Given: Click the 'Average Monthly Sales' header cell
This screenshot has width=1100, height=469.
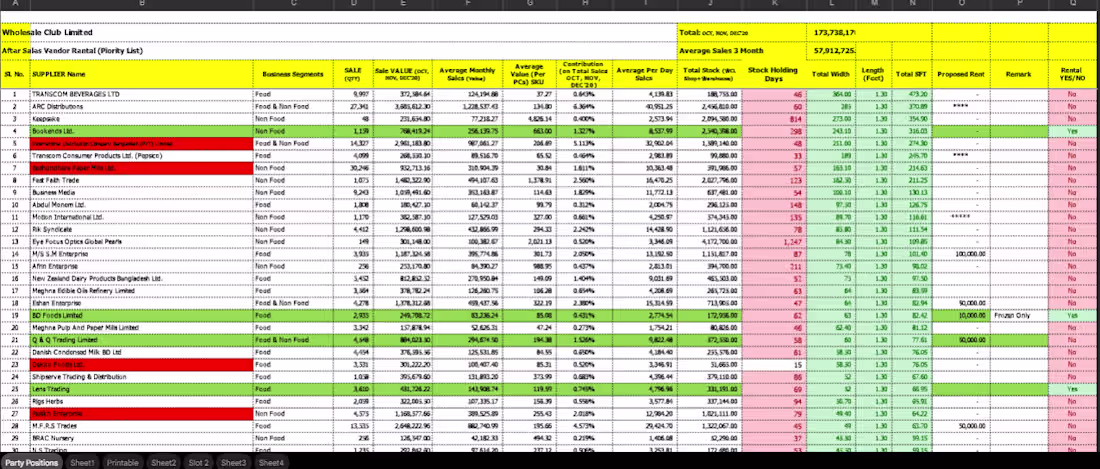Looking at the screenshot, I should pos(467,74).
